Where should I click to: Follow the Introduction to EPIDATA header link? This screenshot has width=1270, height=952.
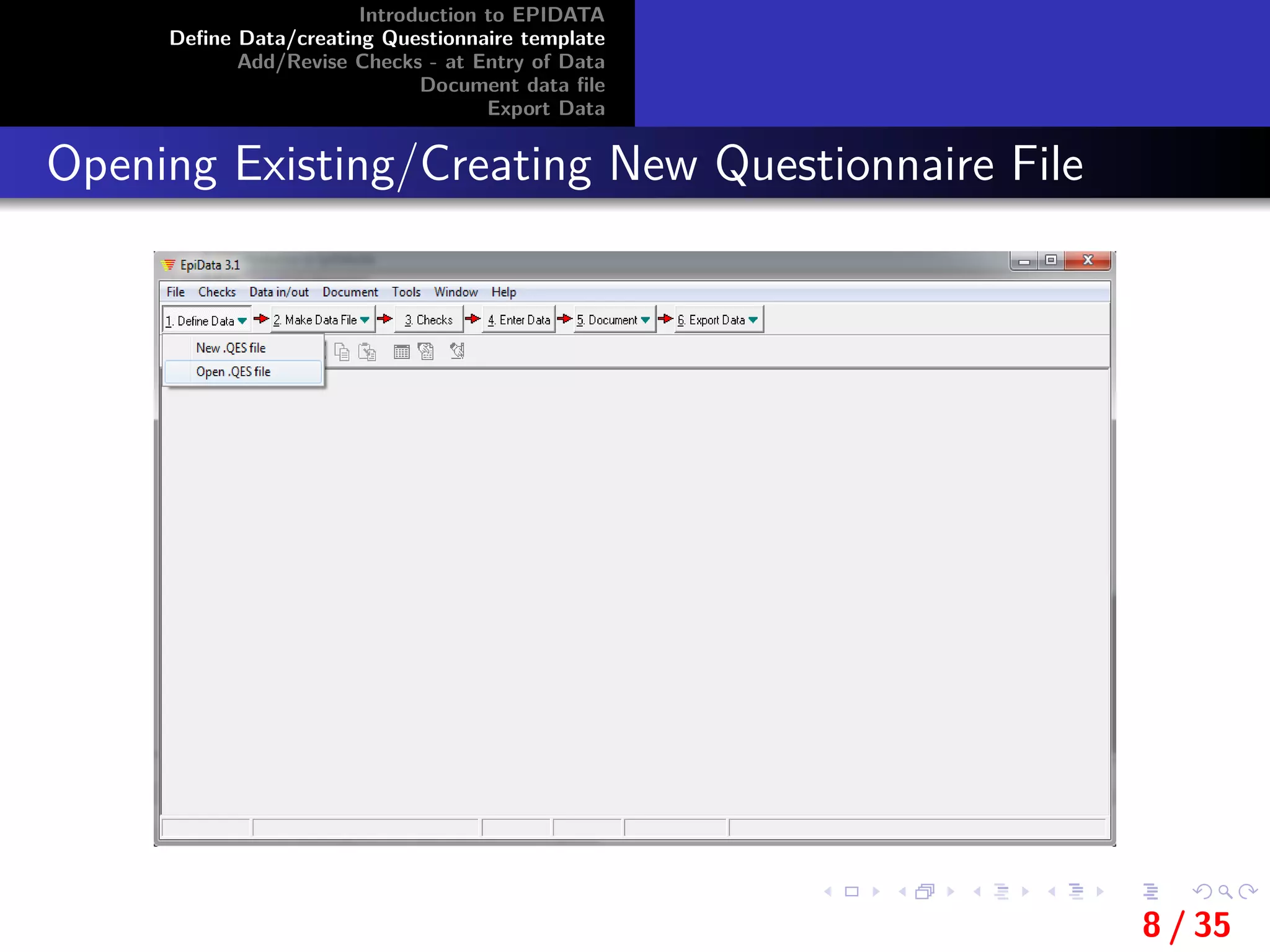tap(482, 15)
